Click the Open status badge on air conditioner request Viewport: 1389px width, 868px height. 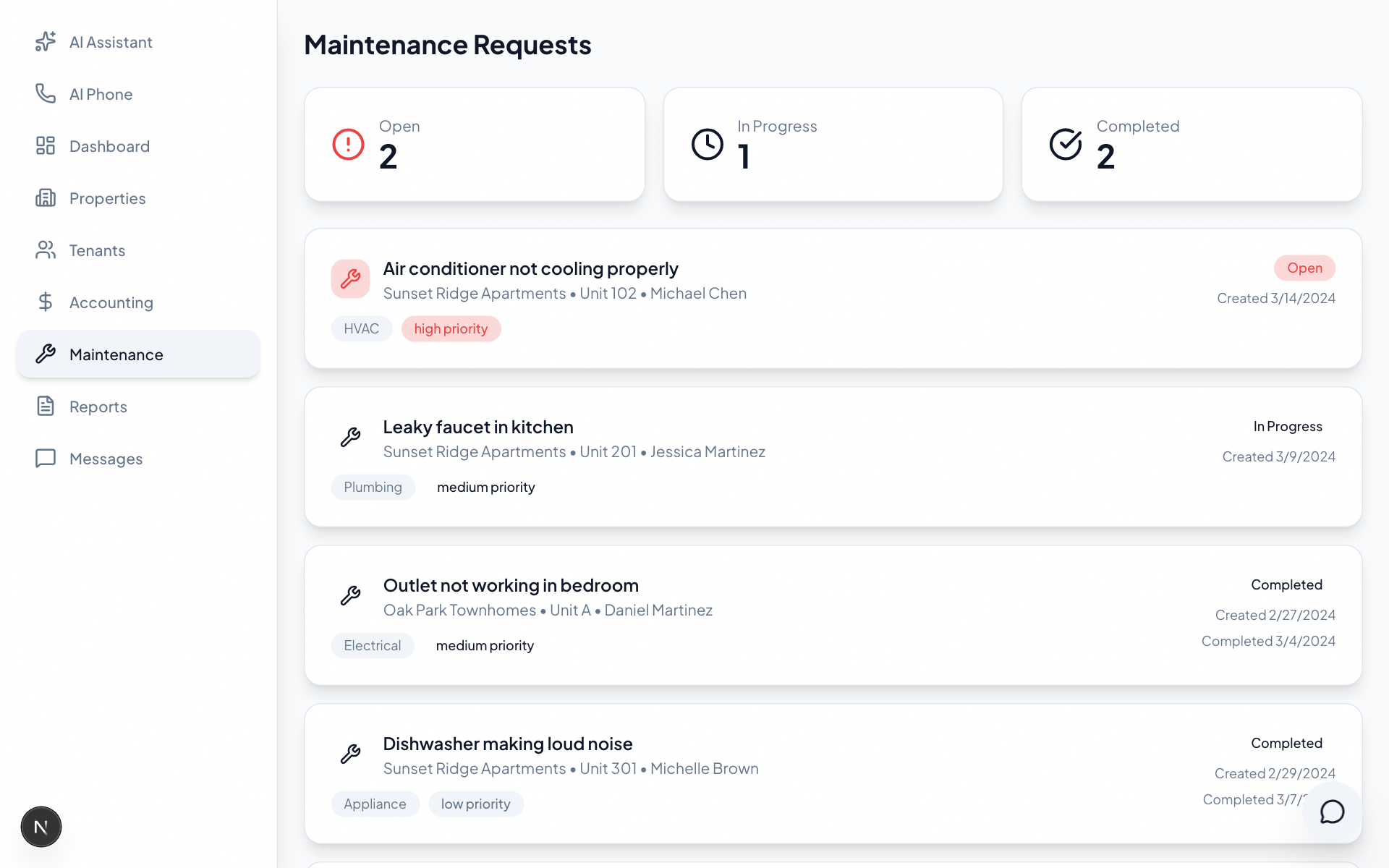click(x=1304, y=268)
